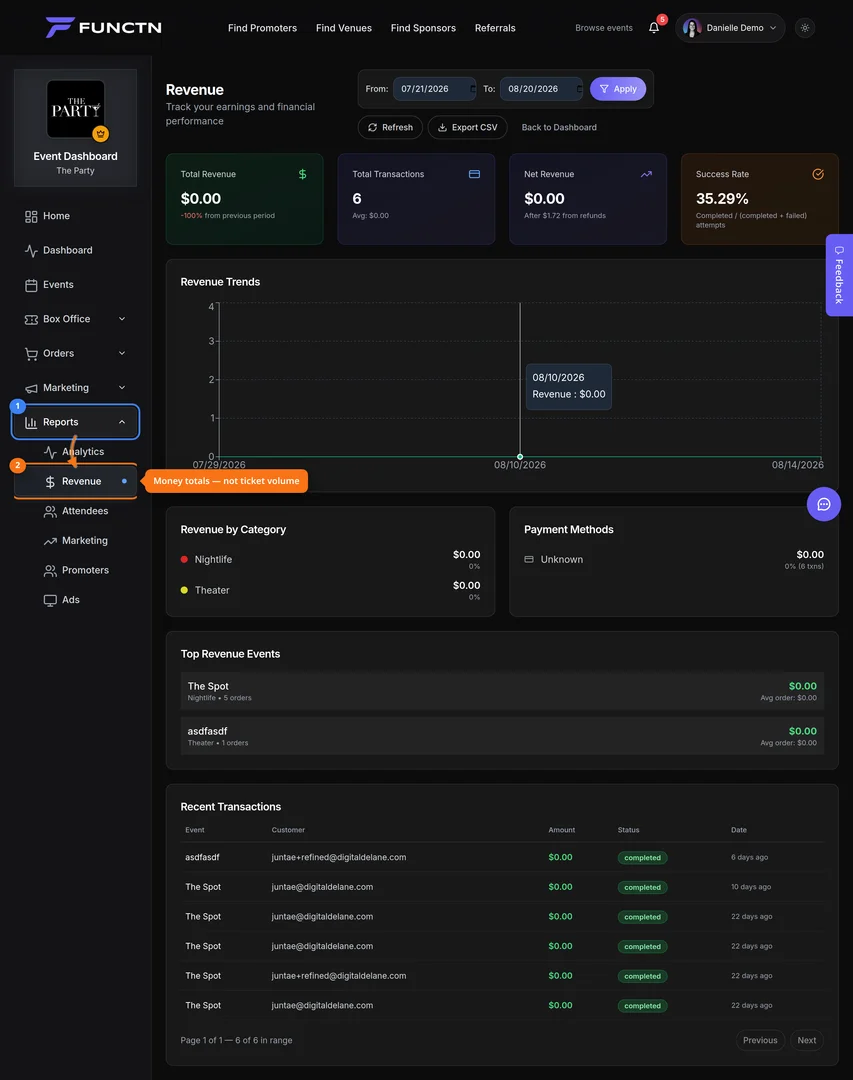Click the Next pagination button
Image resolution: width=853 pixels, height=1080 pixels.
(x=806, y=1041)
